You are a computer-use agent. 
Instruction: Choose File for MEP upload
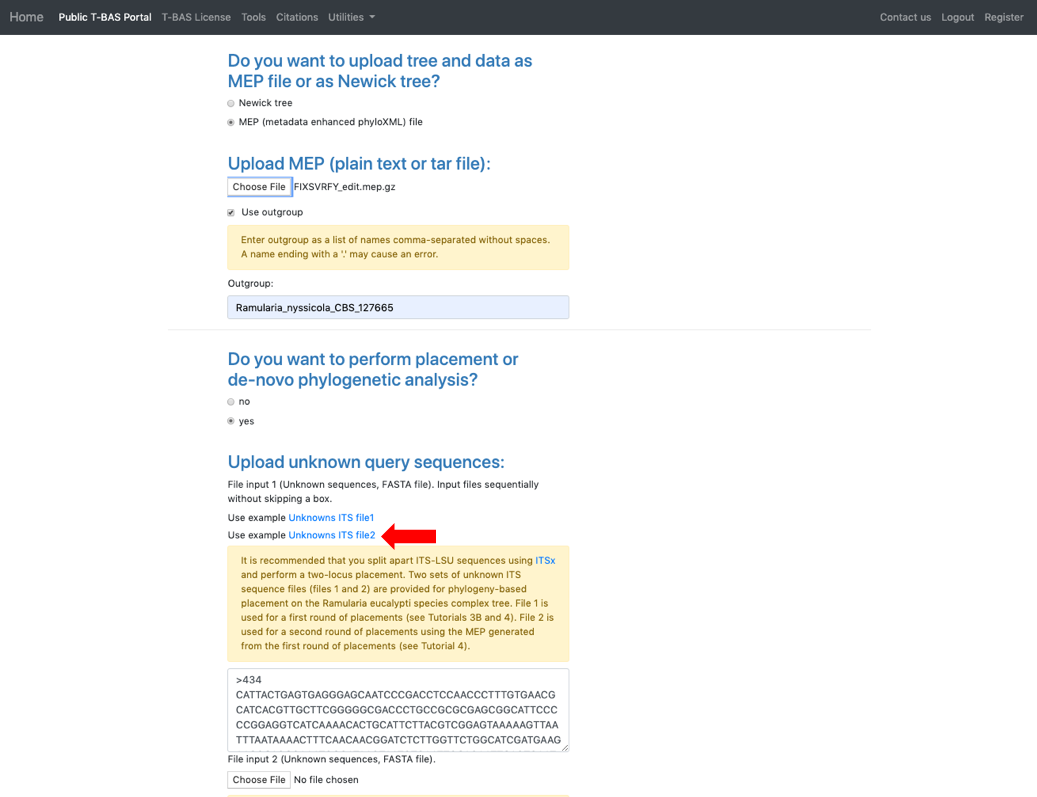[259, 187]
